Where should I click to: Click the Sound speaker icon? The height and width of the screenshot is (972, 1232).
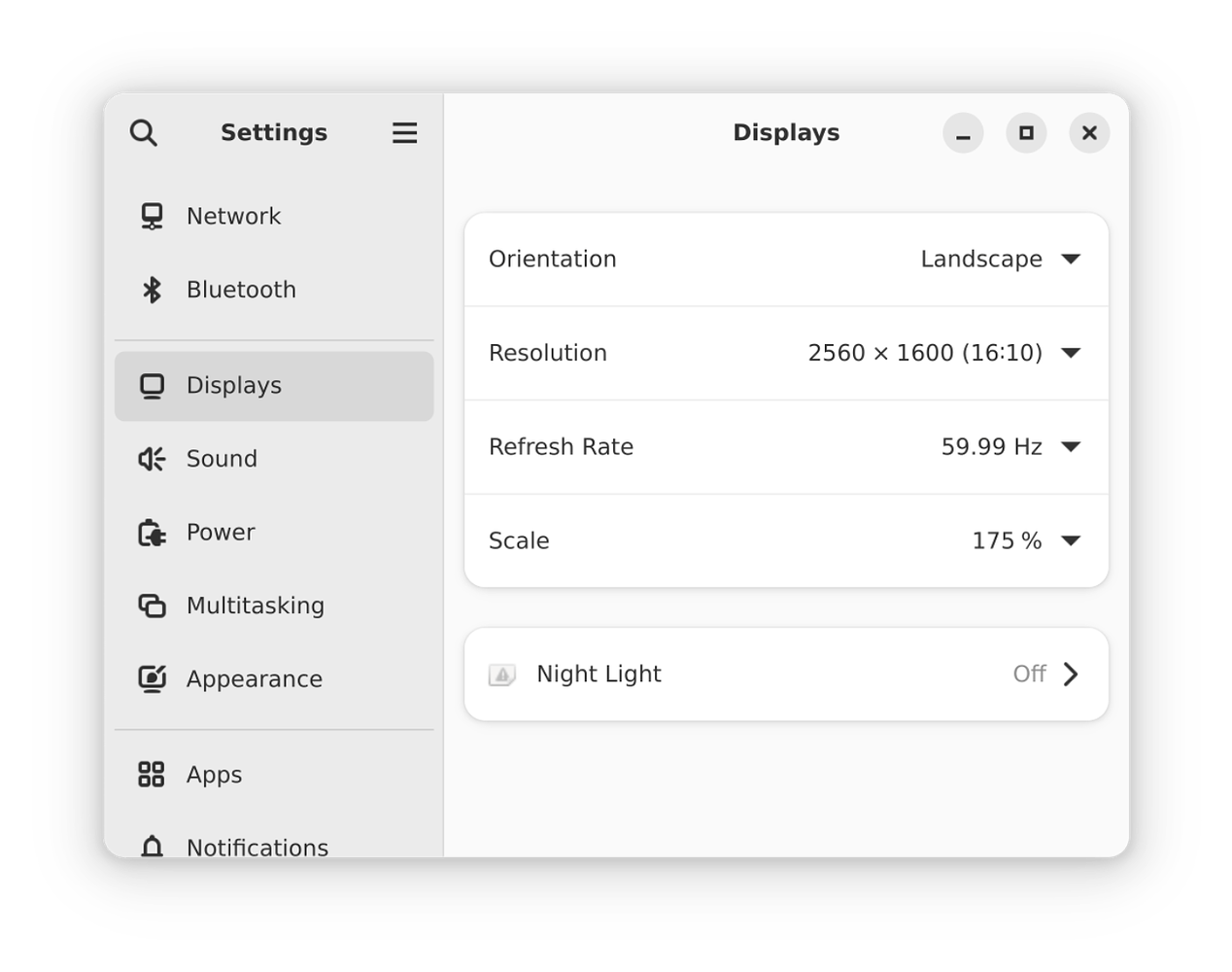tap(152, 459)
